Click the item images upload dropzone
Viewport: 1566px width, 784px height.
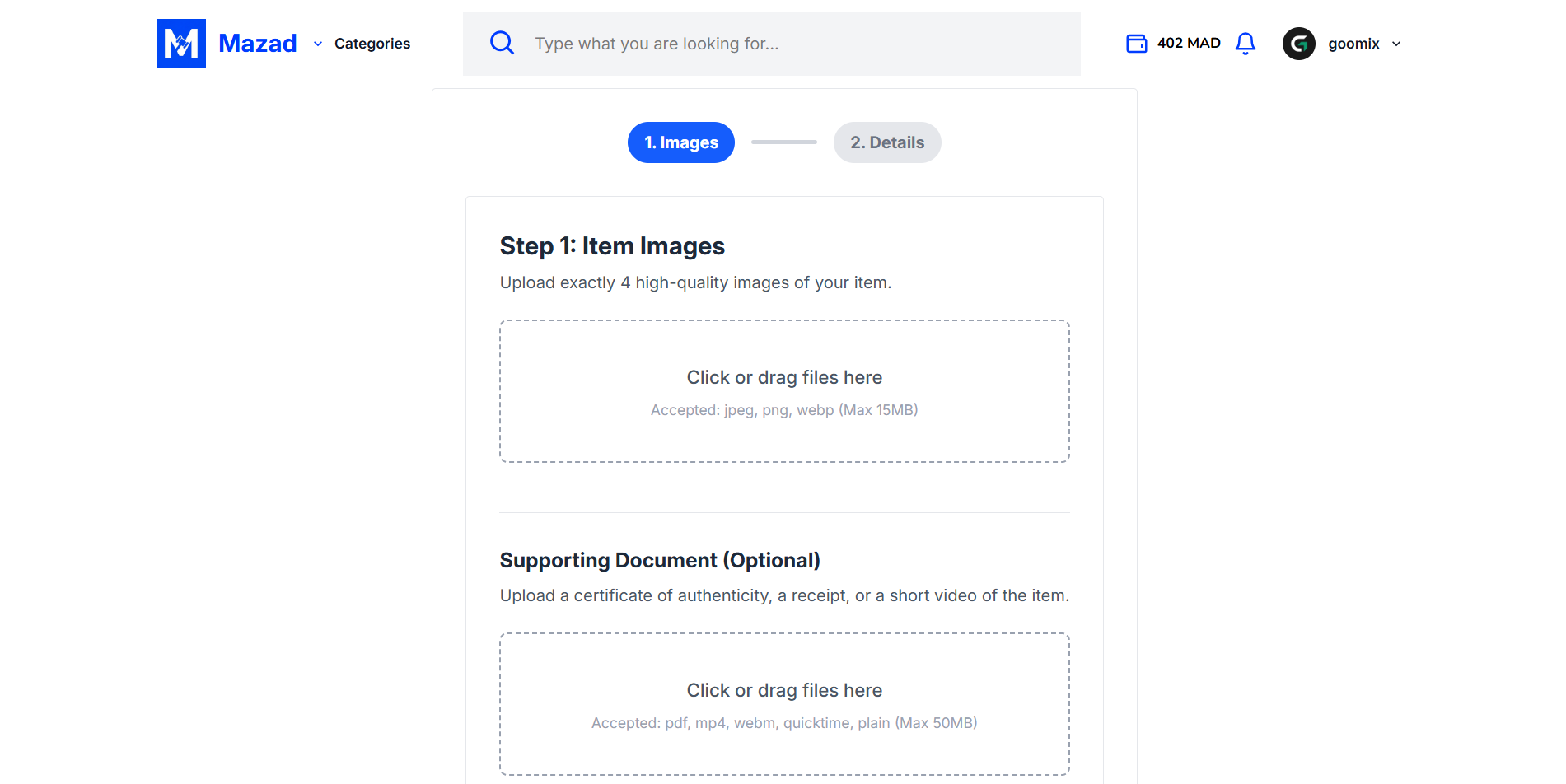click(x=784, y=391)
